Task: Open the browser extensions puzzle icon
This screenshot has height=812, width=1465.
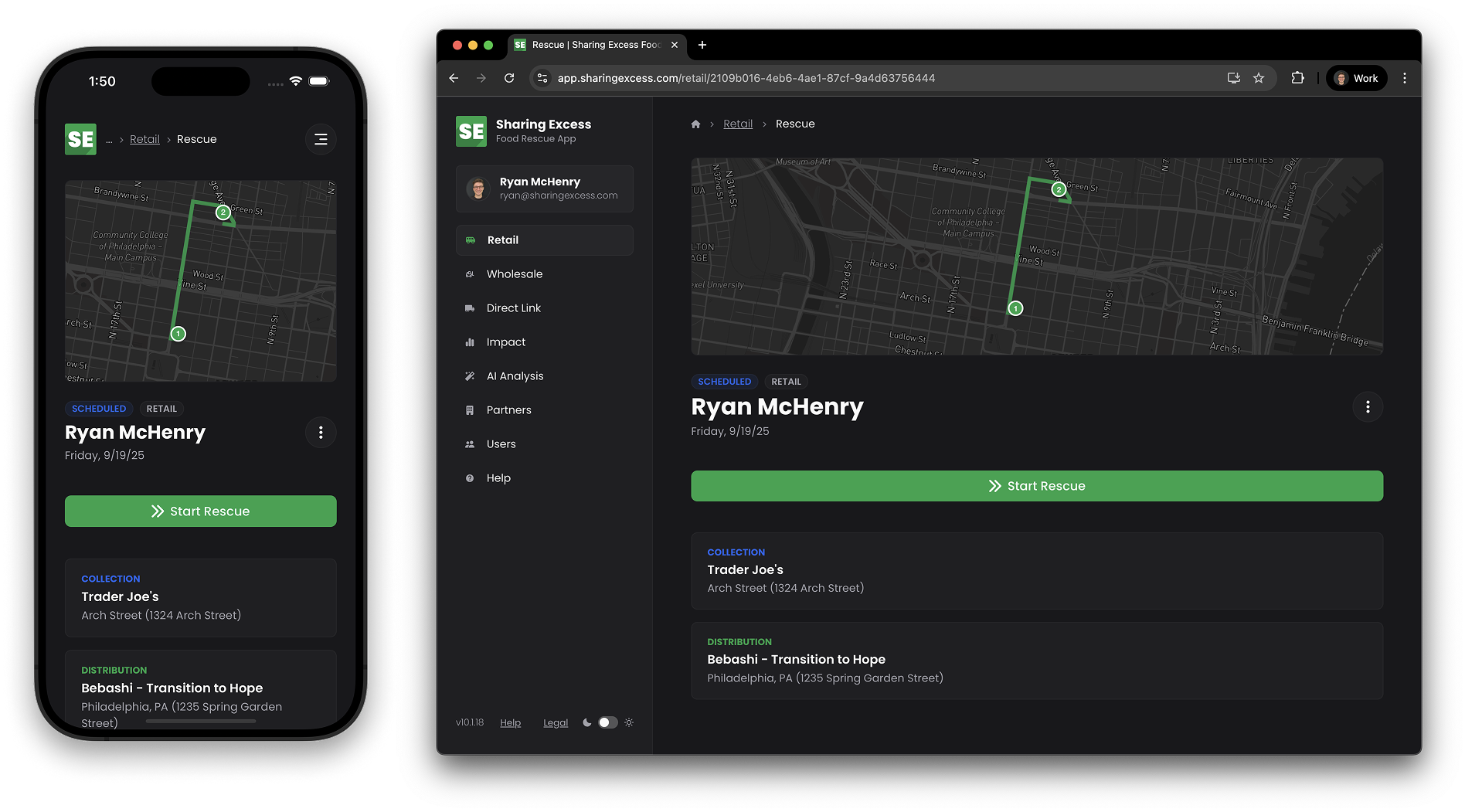Action: [x=1297, y=78]
